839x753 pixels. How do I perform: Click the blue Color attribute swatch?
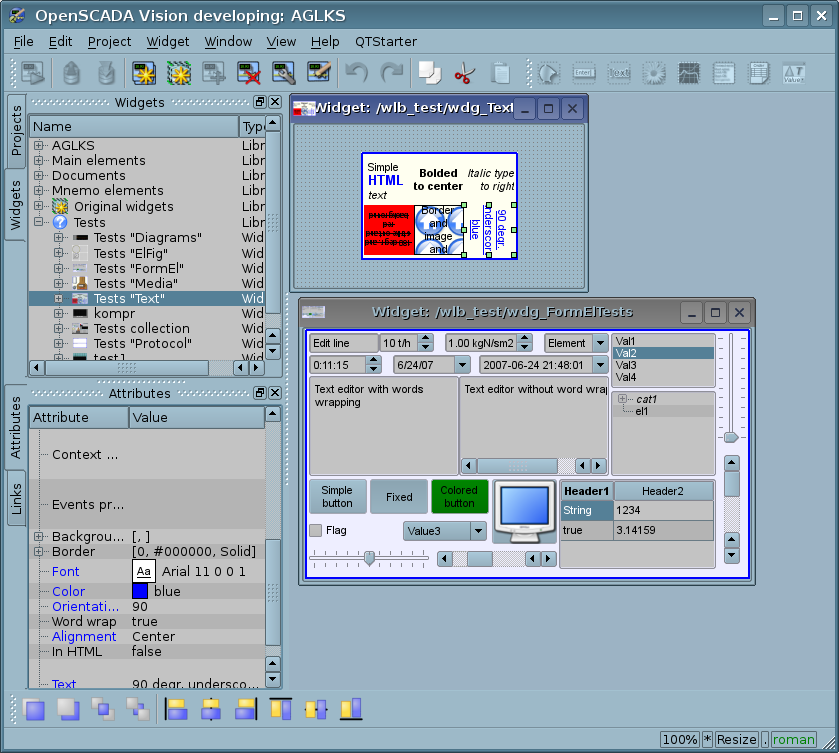tap(140, 591)
